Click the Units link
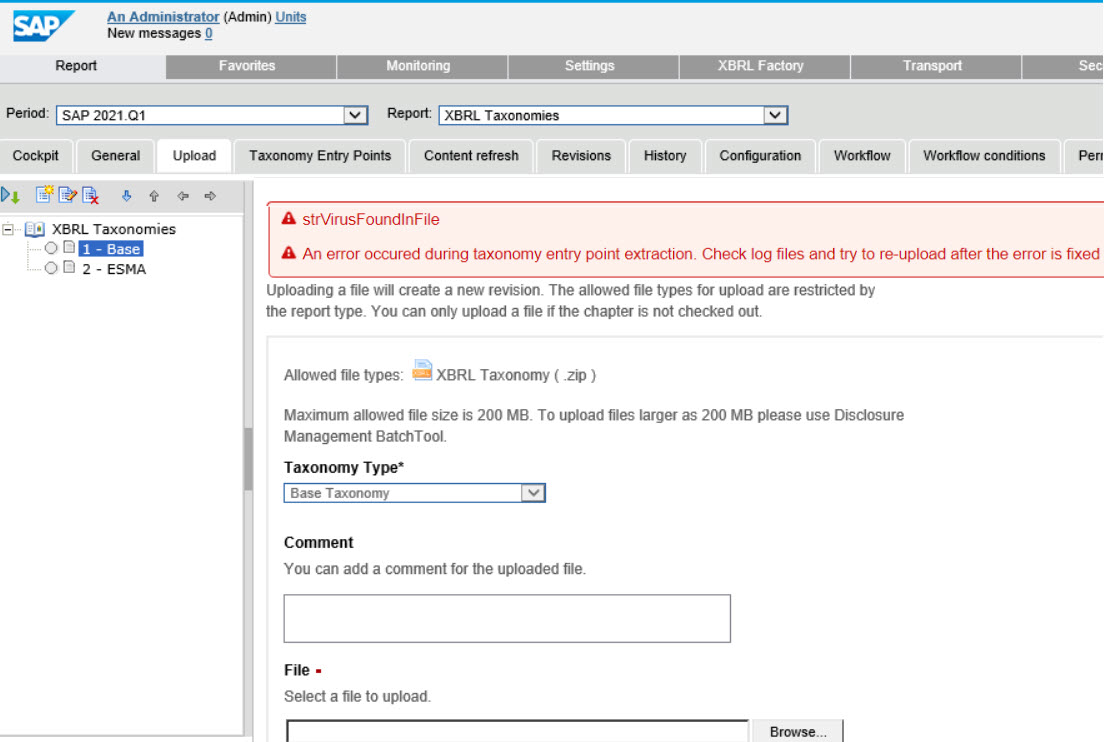Screen dimensions: 1104x742 click(x=291, y=17)
